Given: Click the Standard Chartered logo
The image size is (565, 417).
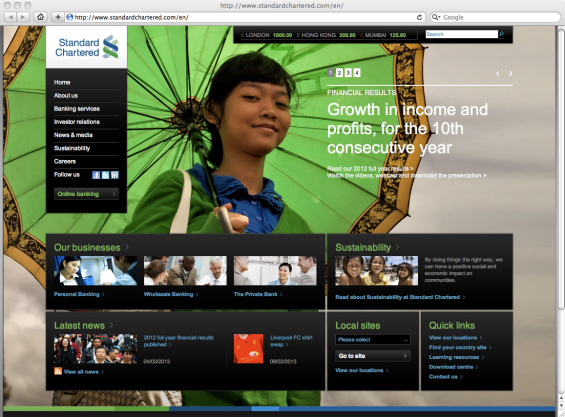Looking at the screenshot, I should point(87,47).
